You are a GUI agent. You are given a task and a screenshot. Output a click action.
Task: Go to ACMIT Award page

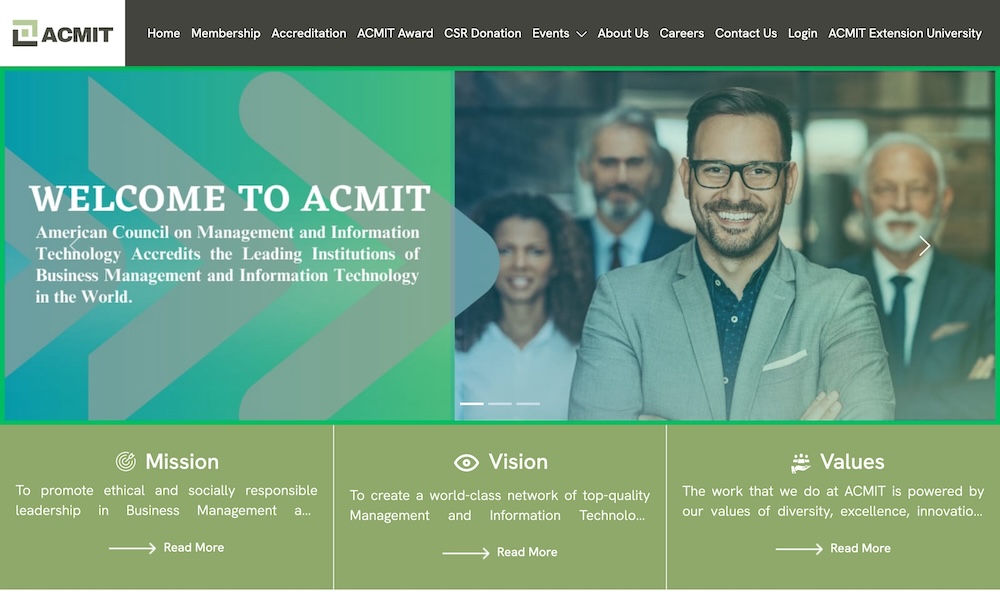pyautogui.click(x=395, y=33)
